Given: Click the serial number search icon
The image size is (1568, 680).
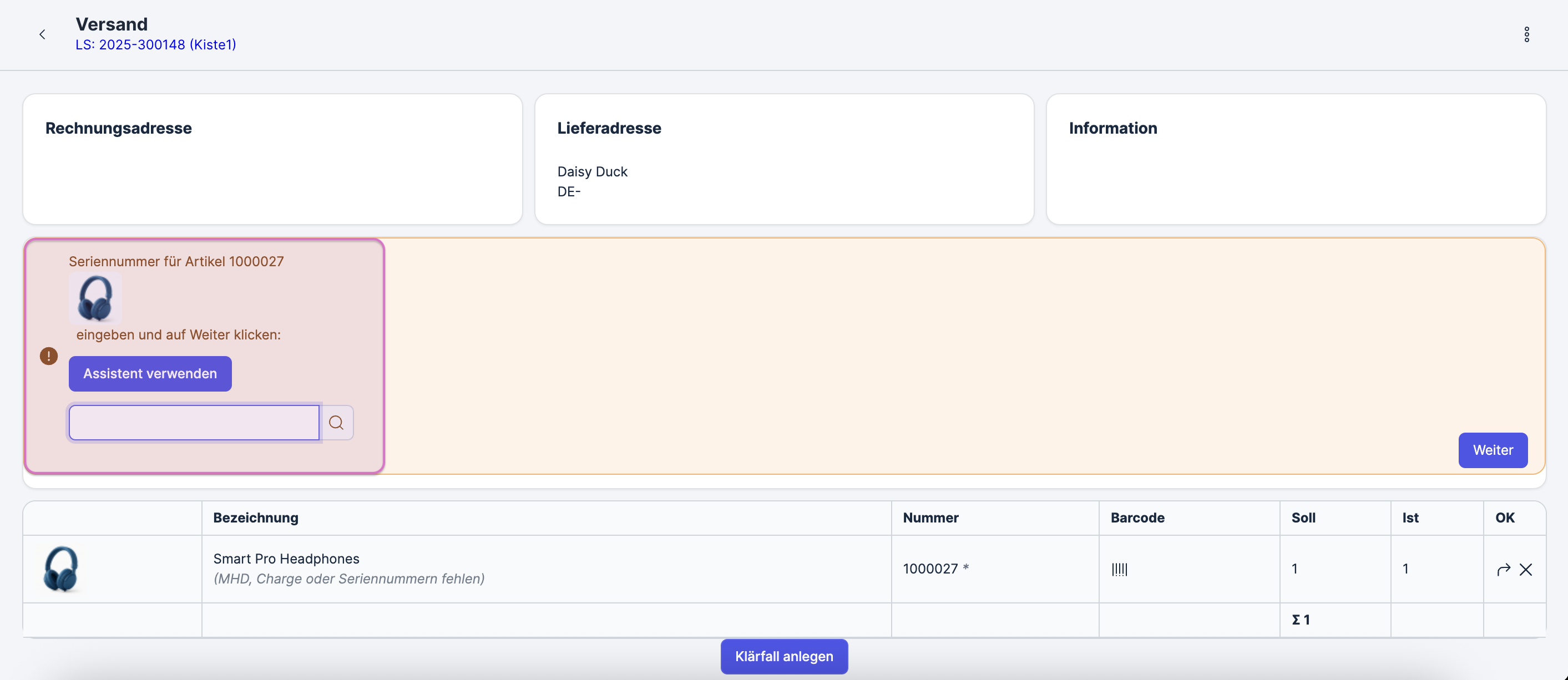Looking at the screenshot, I should pos(336,422).
